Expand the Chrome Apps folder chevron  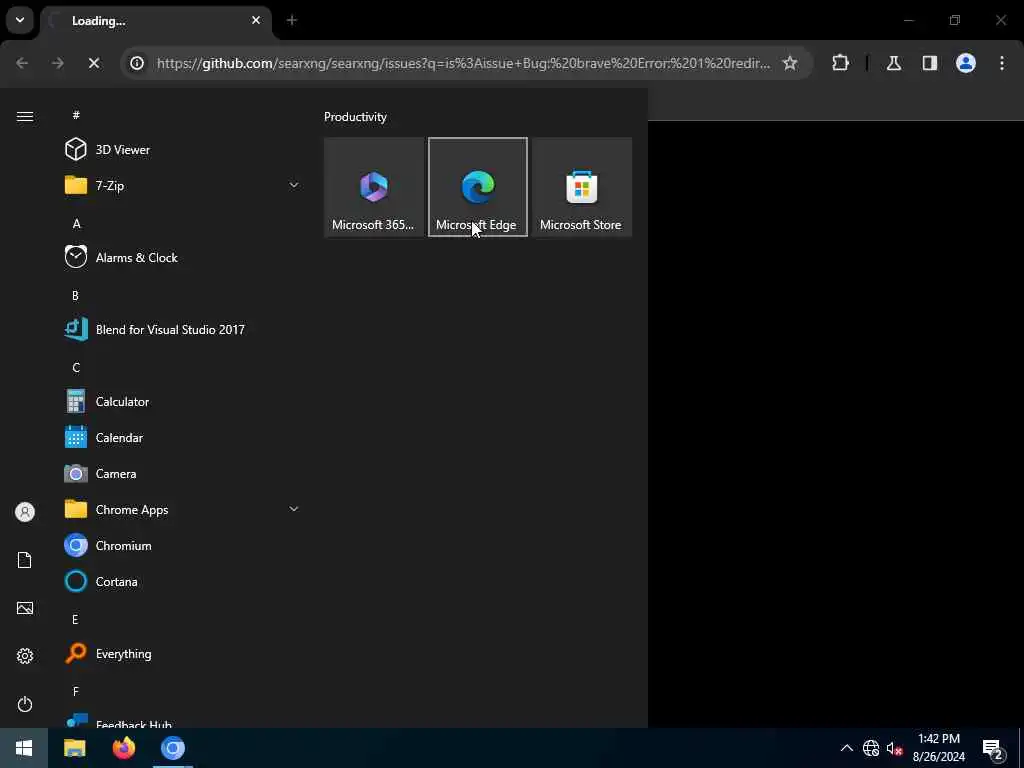(x=294, y=509)
